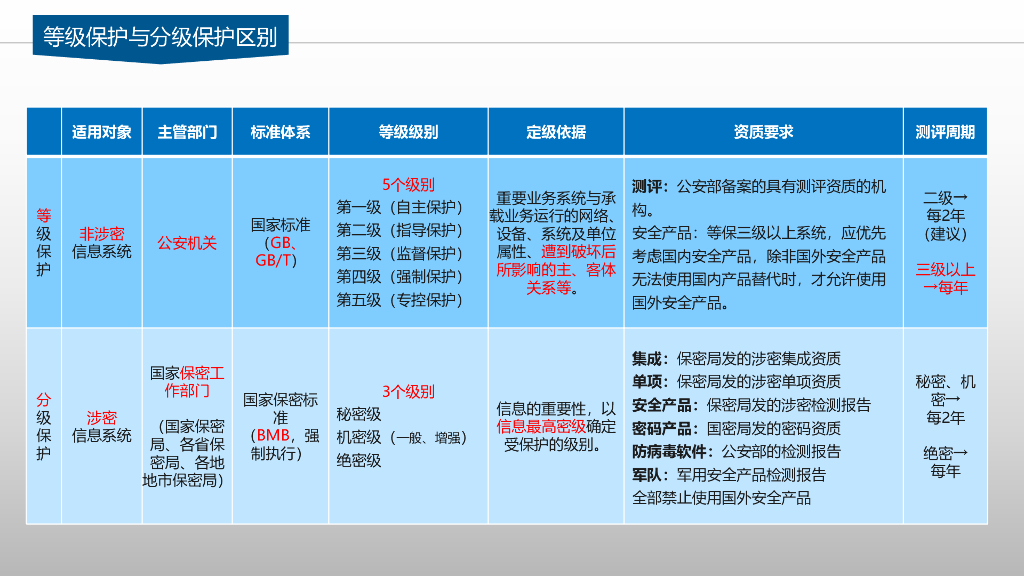
Task: Click 第一级（自主保护） line
Action: (x=400, y=208)
